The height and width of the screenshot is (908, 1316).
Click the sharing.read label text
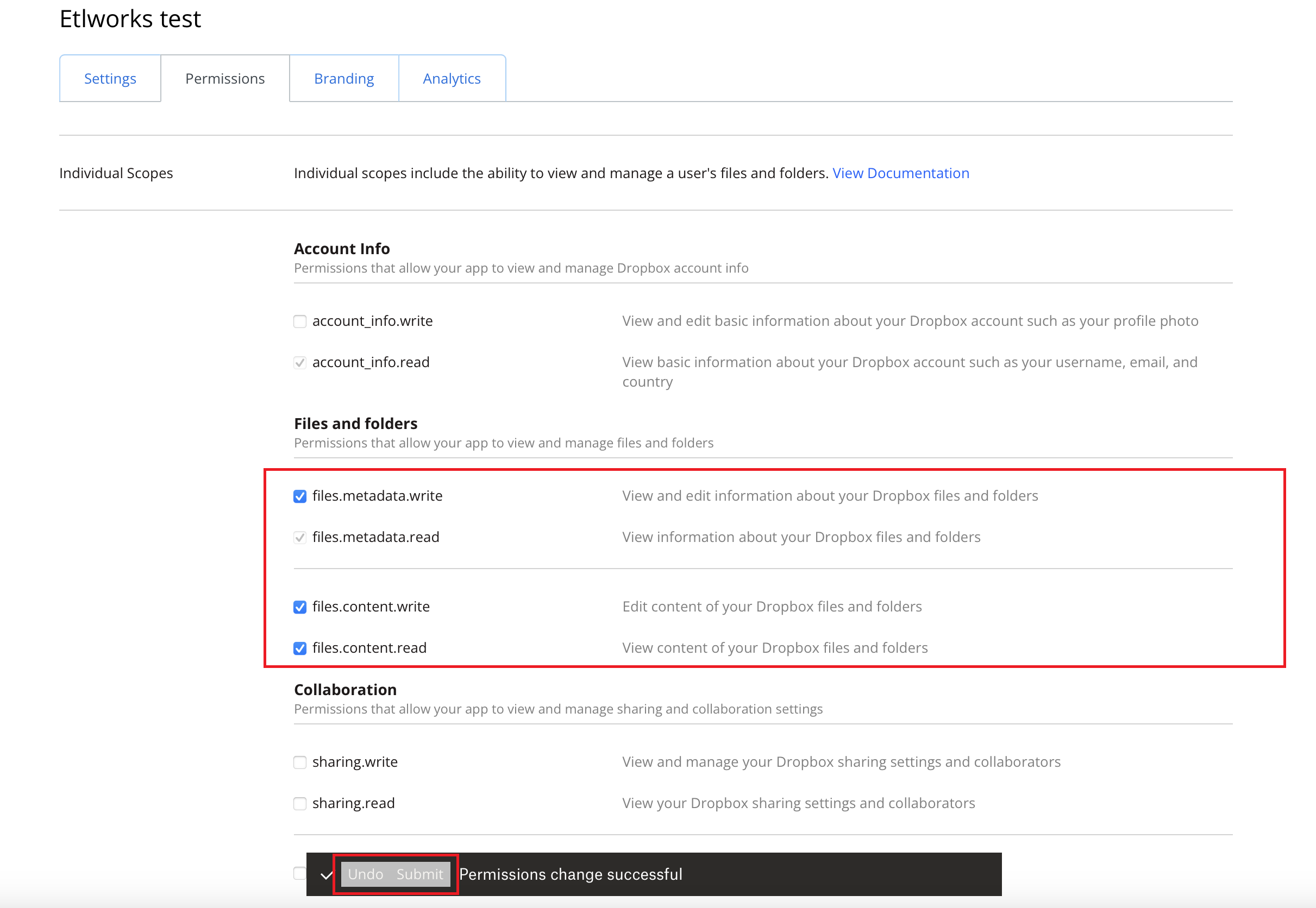pyautogui.click(x=354, y=803)
